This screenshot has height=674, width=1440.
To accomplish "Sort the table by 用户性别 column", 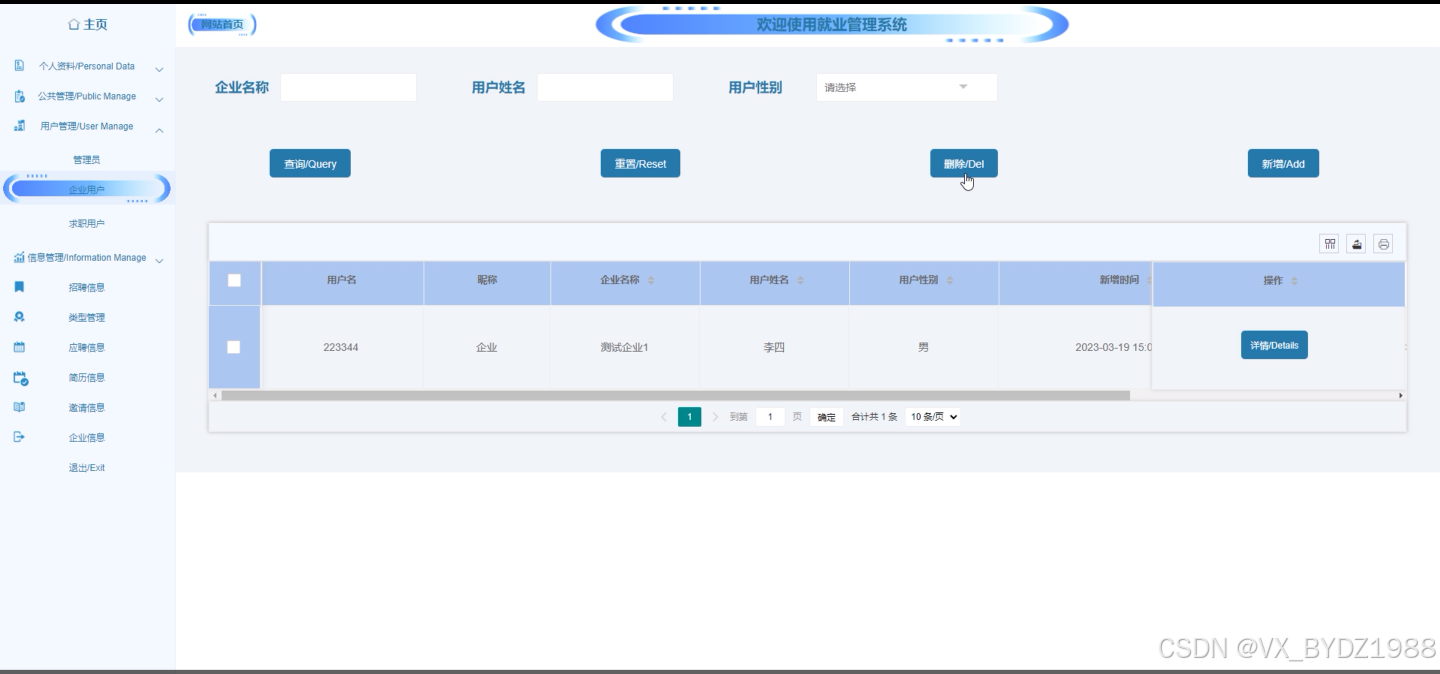I will (x=949, y=281).
